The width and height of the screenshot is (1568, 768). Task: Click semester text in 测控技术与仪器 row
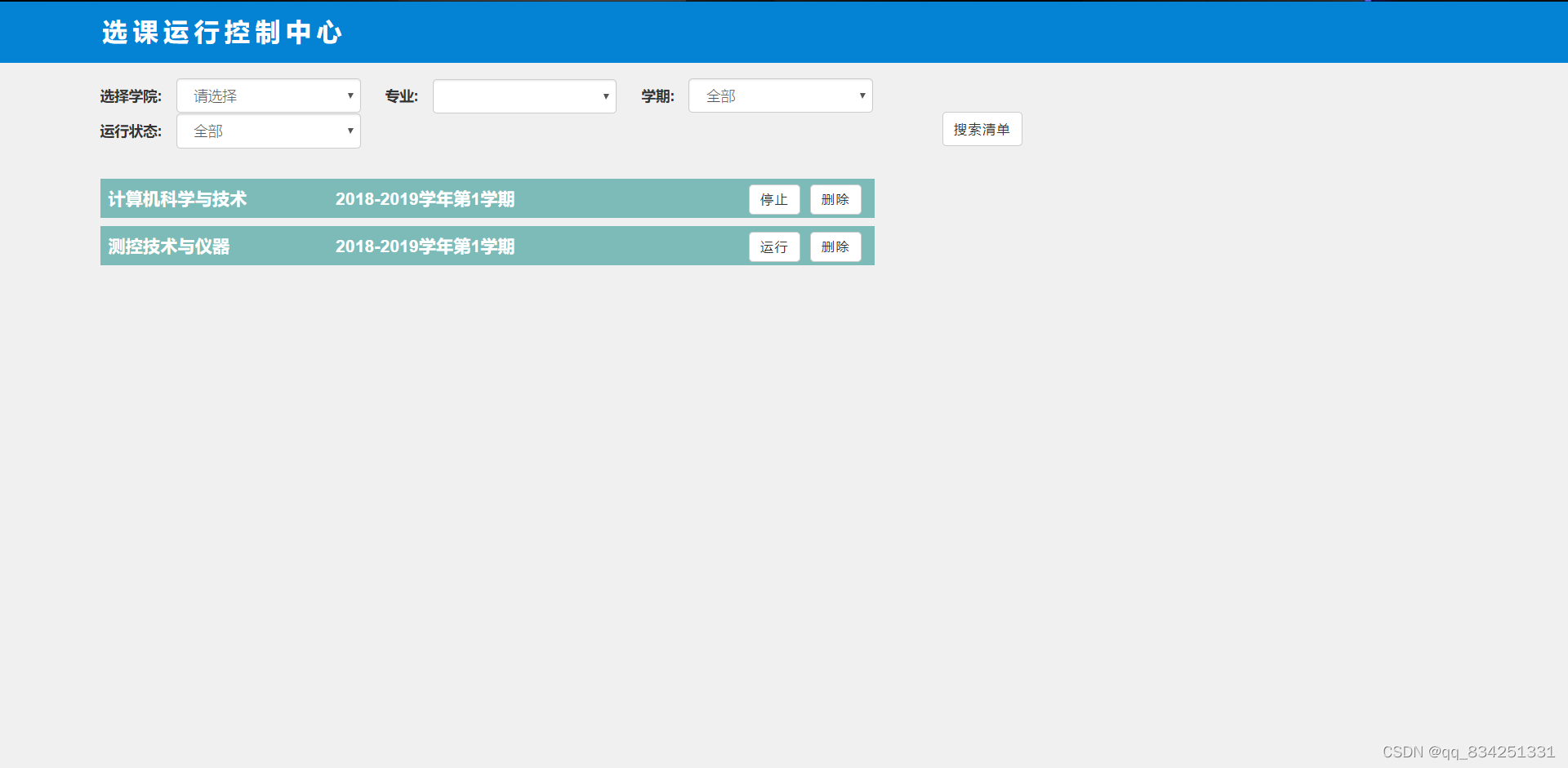pos(425,246)
